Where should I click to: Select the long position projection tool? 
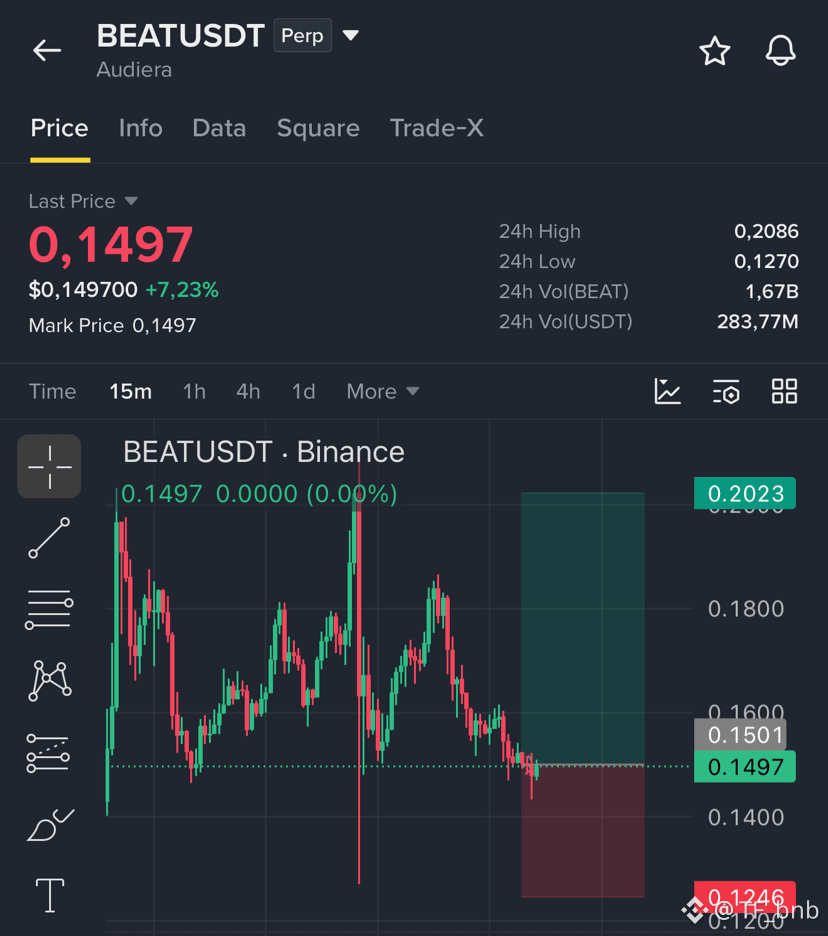point(48,753)
